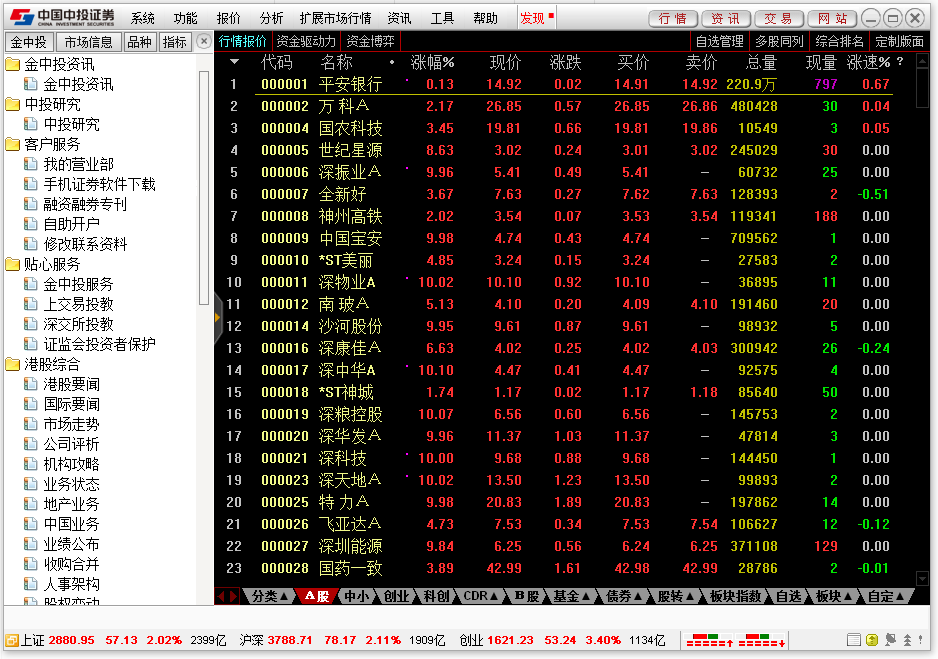Collapse the 港股综合 folder
The width and height of the screenshot is (938, 659).
point(13,364)
